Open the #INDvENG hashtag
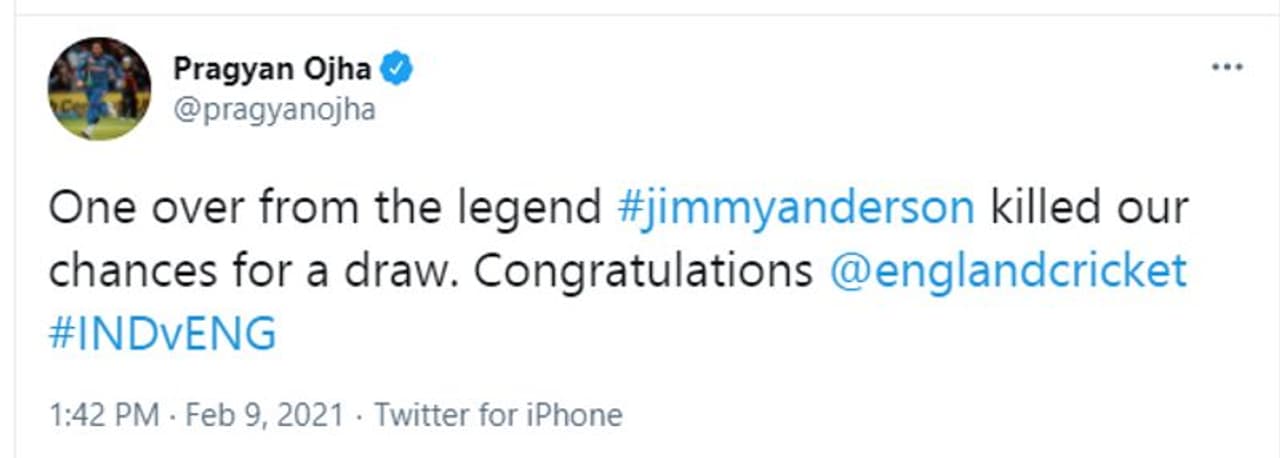Viewport: 1280px width, 458px height. point(162,334)
